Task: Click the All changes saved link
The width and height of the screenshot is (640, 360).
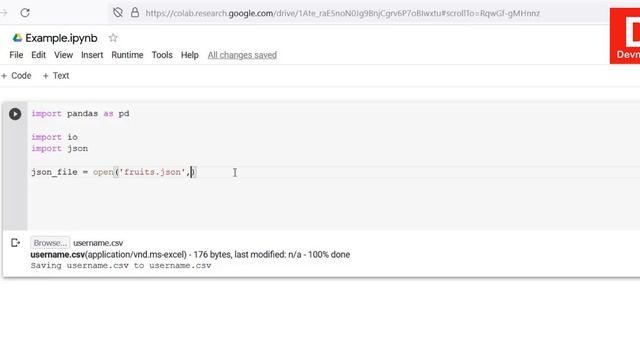Action: [242, 55]
